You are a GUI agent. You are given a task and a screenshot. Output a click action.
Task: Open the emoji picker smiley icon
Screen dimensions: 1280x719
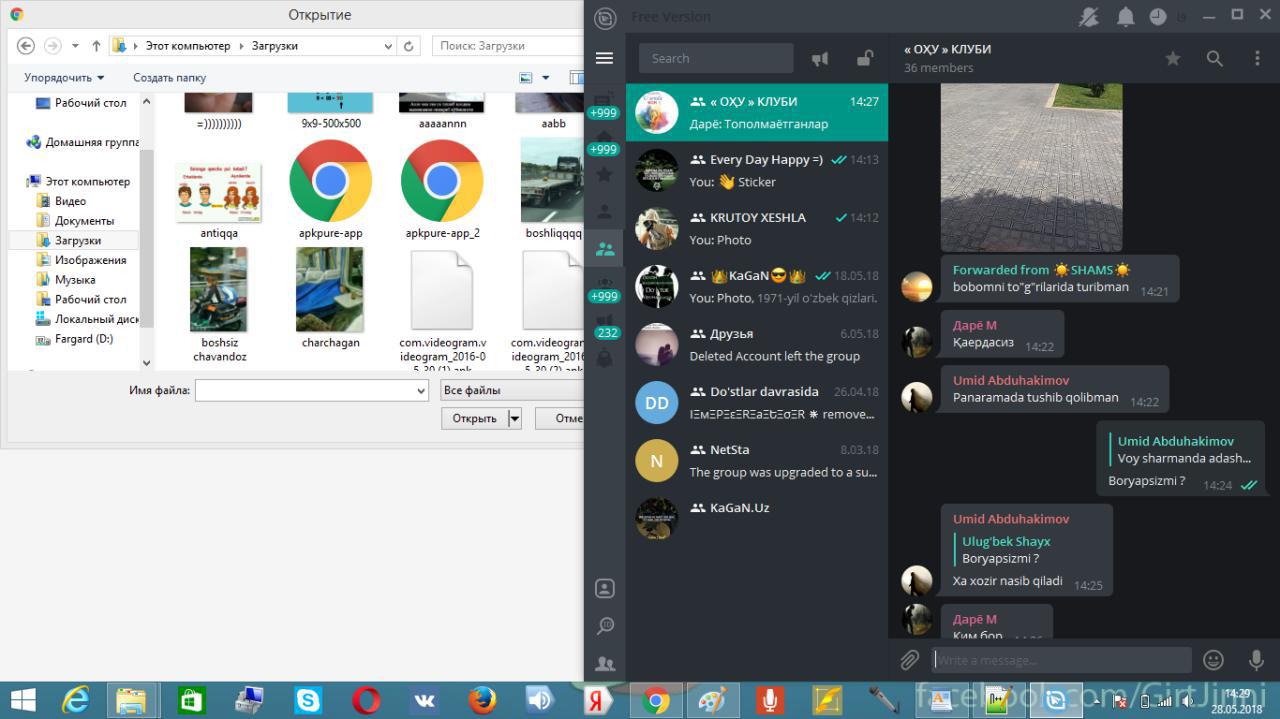coord(1213,660)
